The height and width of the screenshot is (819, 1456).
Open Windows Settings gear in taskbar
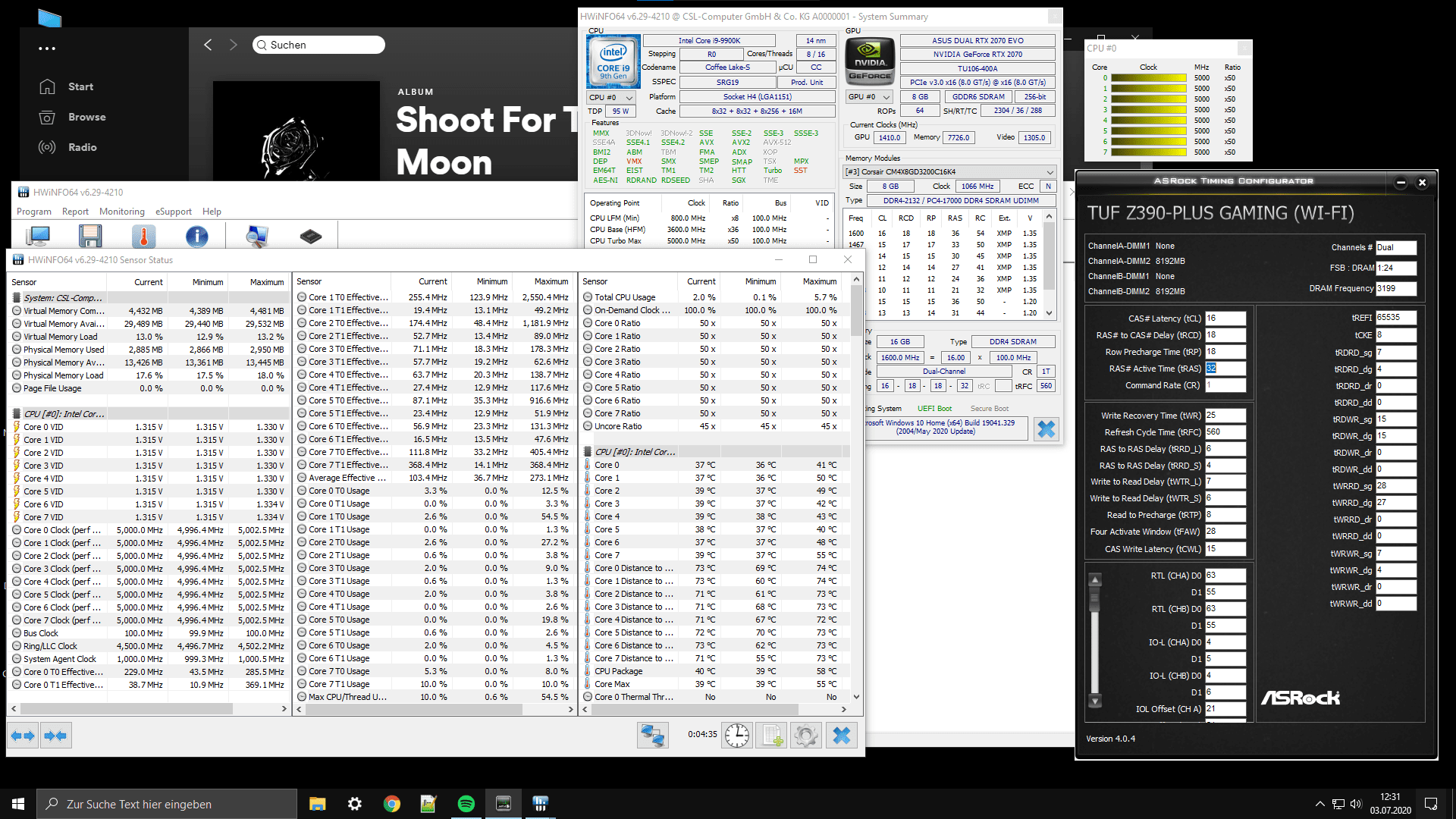(x=355, y=804)
